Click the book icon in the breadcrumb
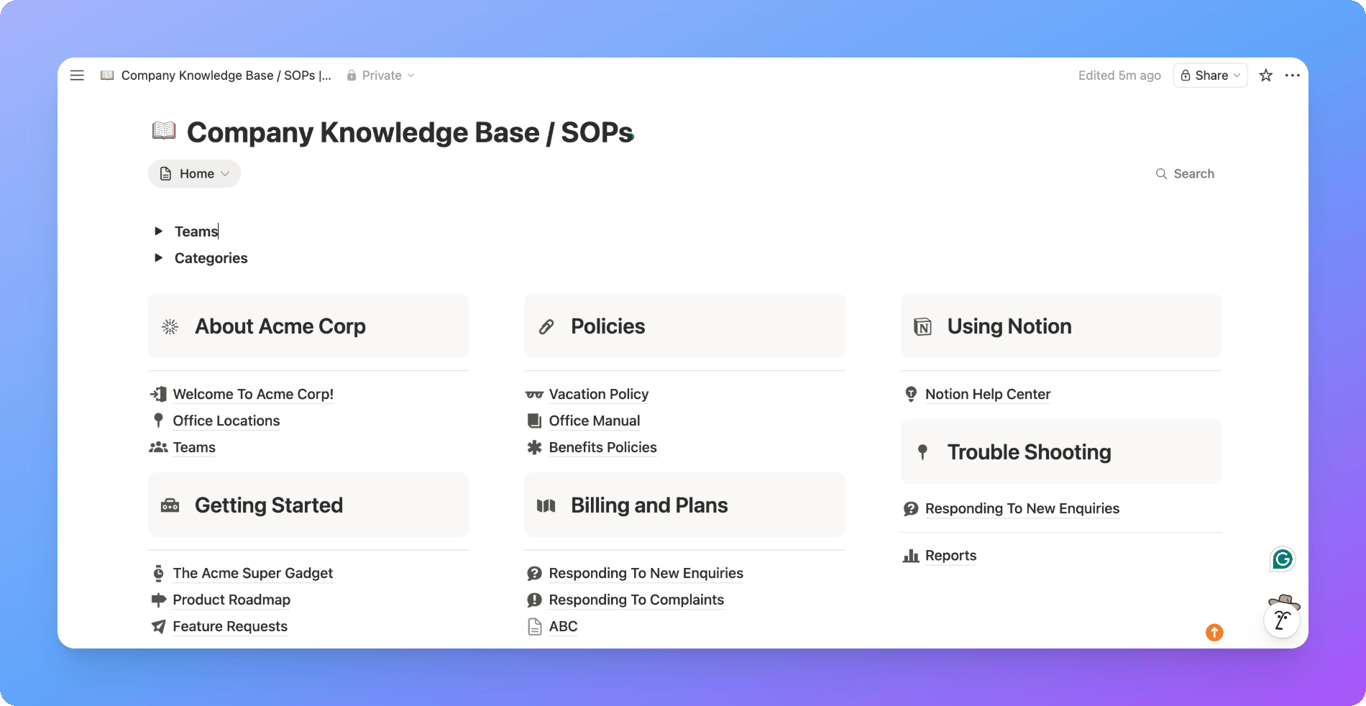 tap(107, 75)
